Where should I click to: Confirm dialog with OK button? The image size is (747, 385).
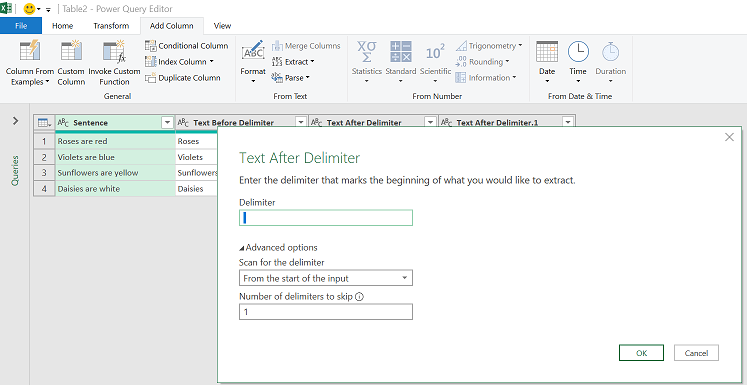point(641,353)
